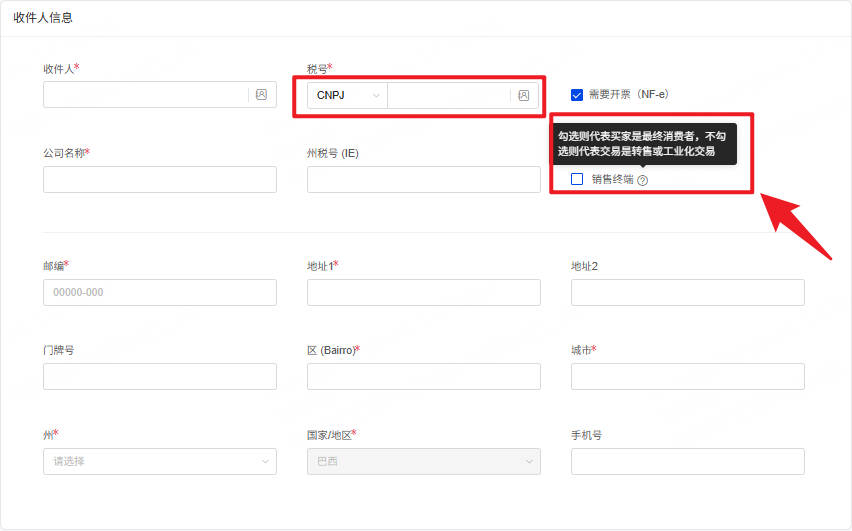
Task: Click the 邮编 input field
Action: pyautogui.click(x=160, y=292)
